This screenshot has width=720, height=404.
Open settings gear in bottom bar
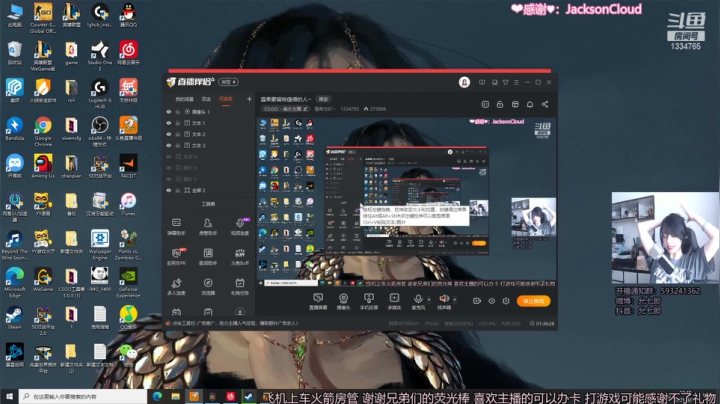tap(506, 301)
